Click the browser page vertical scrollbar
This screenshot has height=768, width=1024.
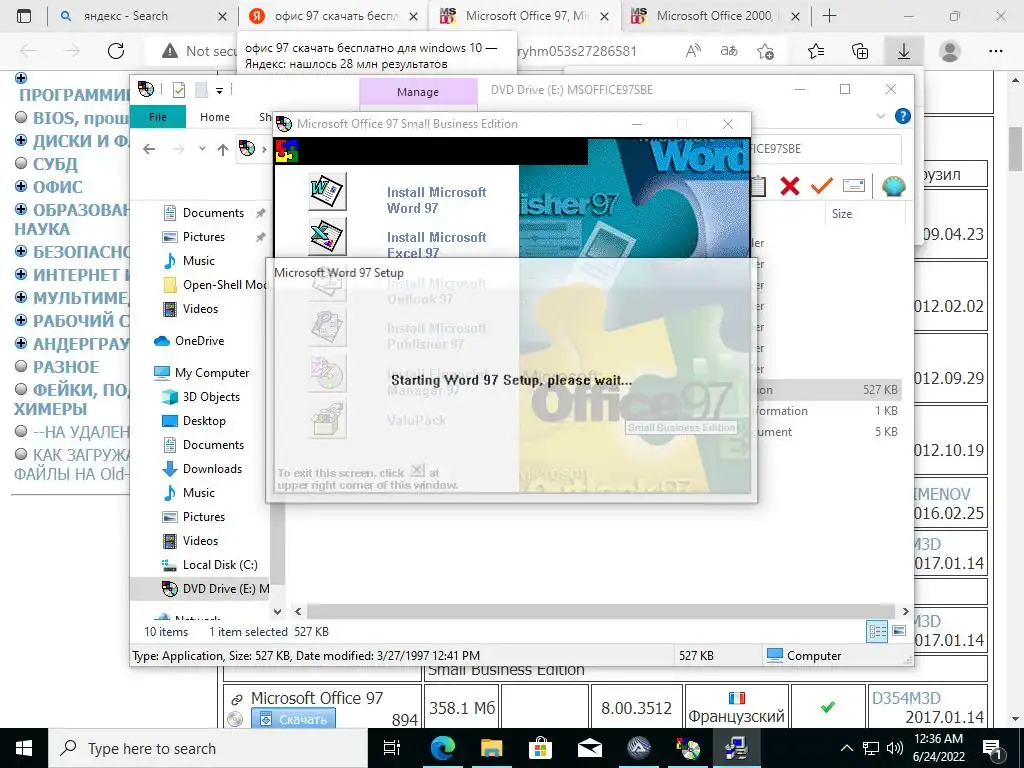1016,147
